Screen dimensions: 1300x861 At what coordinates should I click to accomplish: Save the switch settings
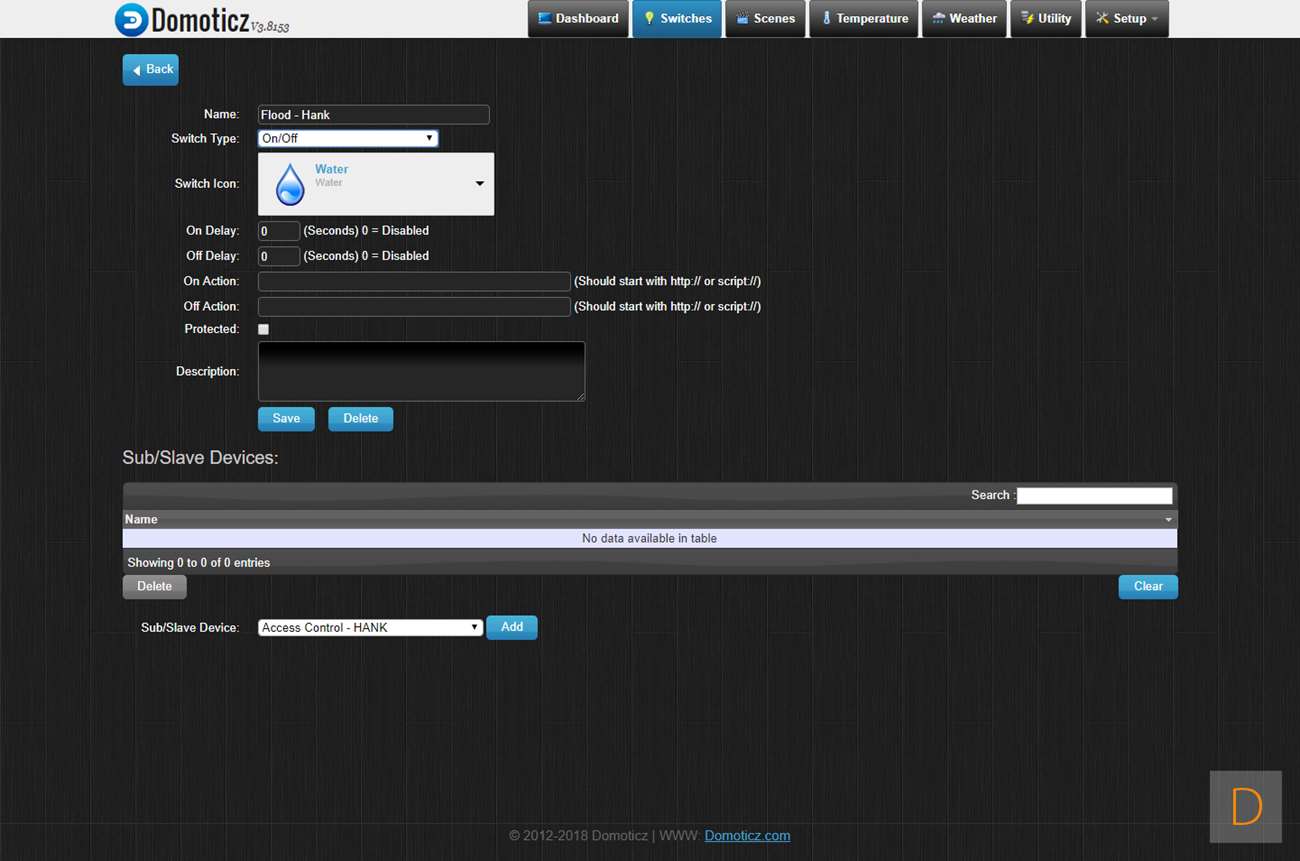tap(286, 419)
